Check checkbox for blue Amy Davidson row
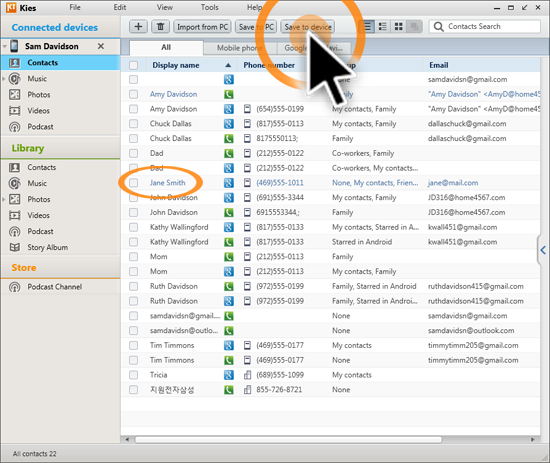 coord(133,94)
